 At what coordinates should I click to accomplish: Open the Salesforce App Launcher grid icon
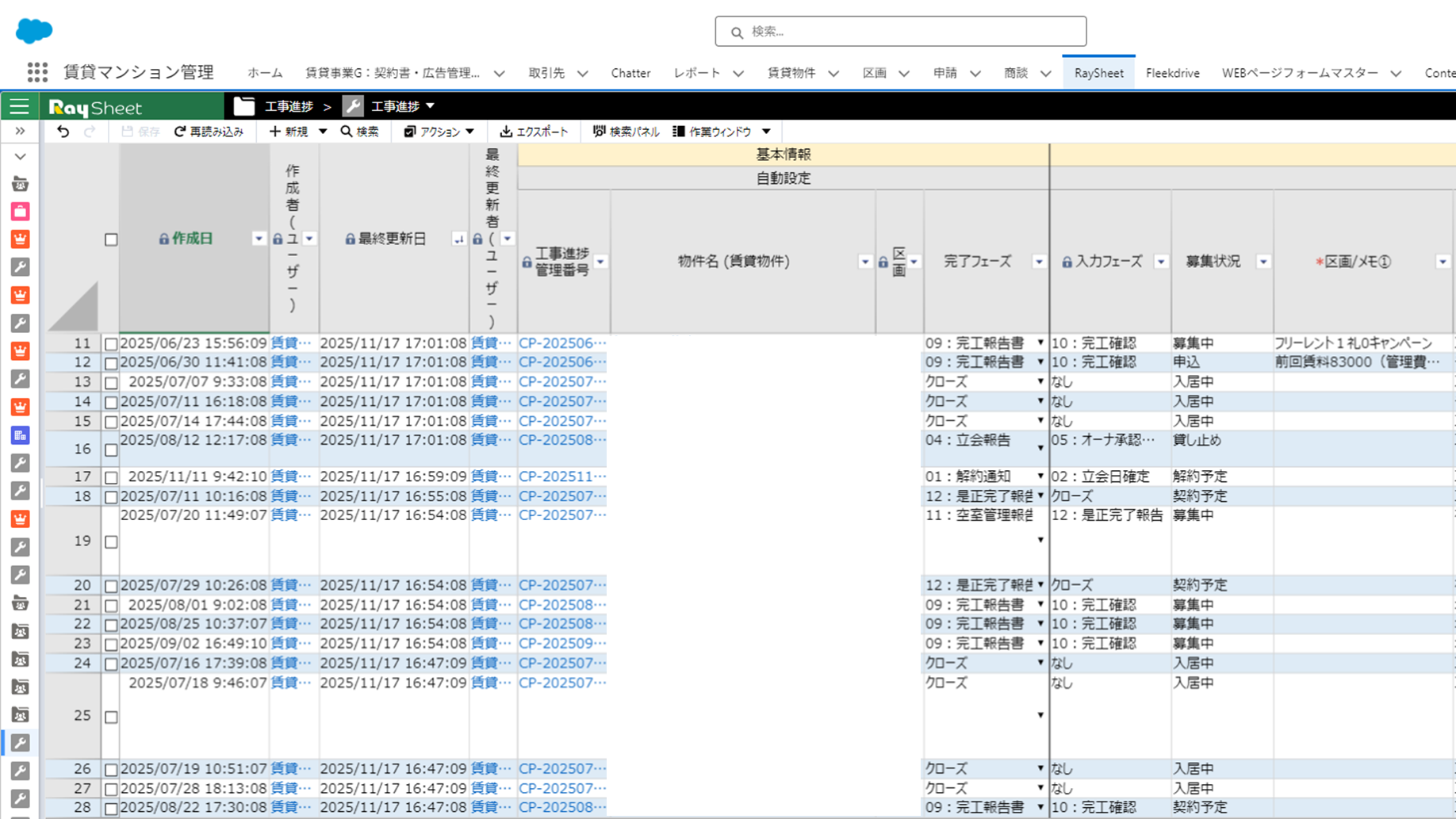pyautogui.click(x=36, y=71)
